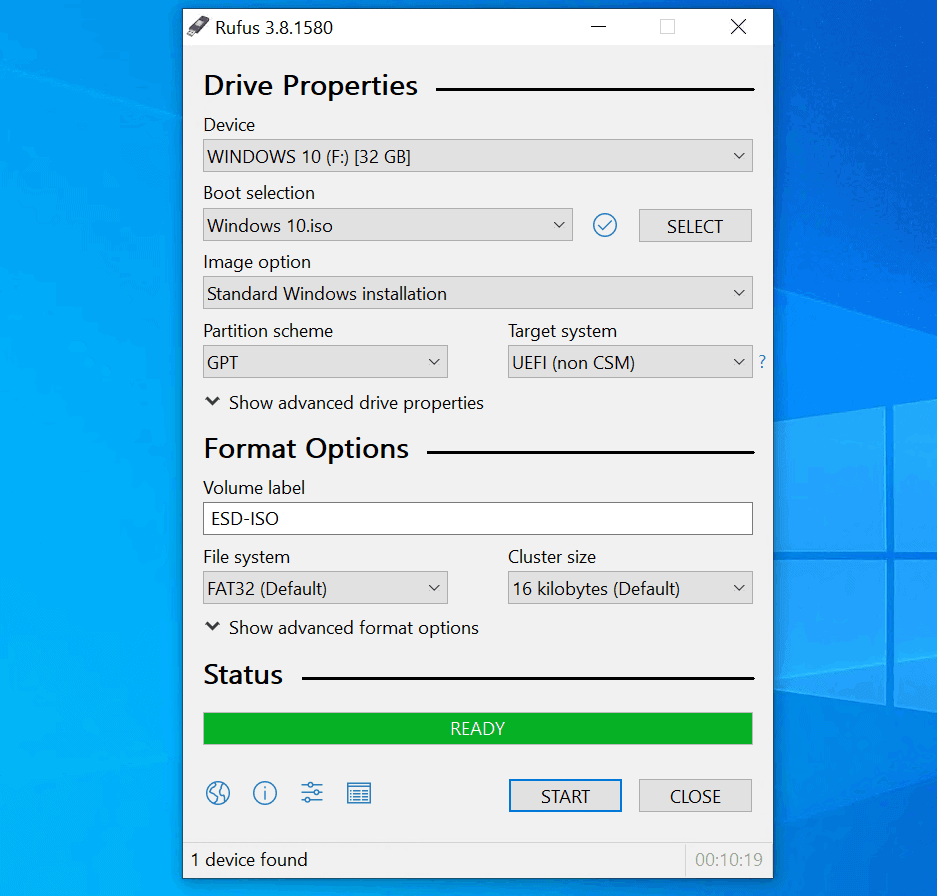Show the log window icon
This screenshot has width=937, height=896.
click(359, 794)
